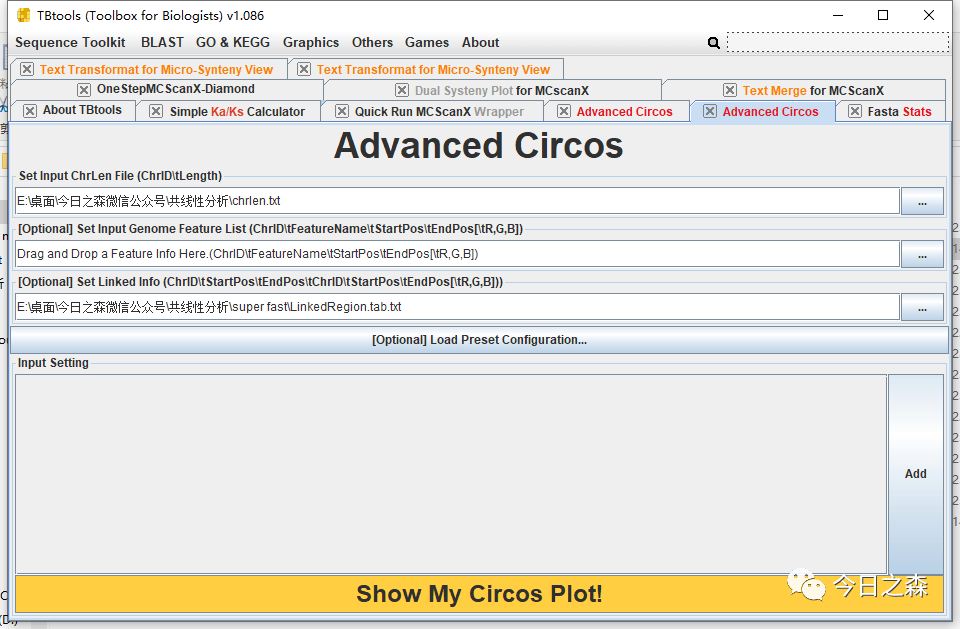This screenshot has height=629, width=960.
Task: Browse for Genome Feature List file
Action: (x=922, y=254)
